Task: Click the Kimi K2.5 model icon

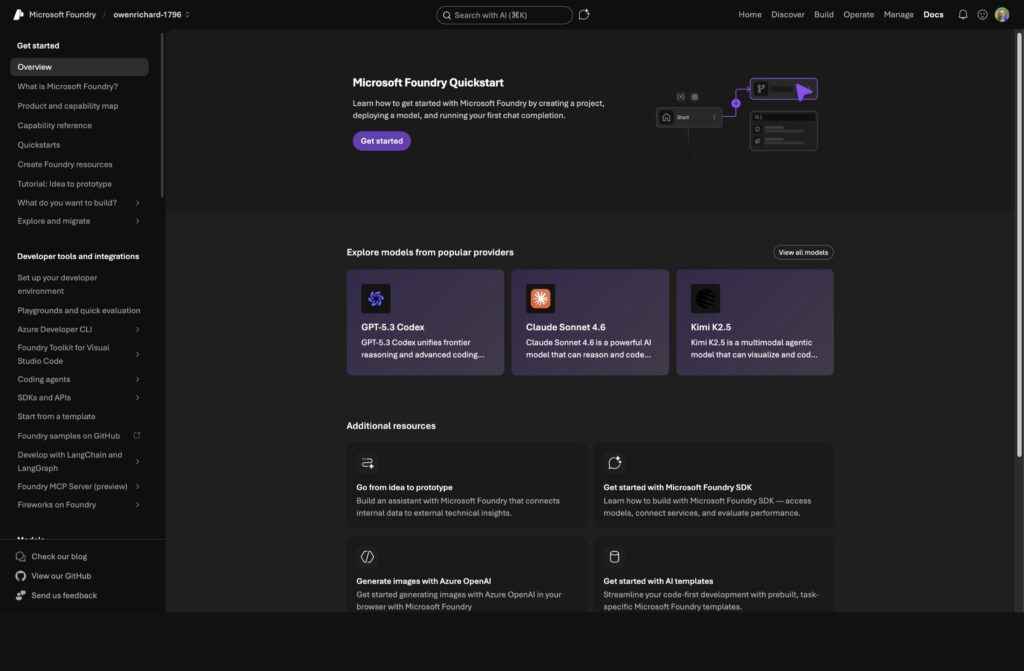Action: point(705,299)
